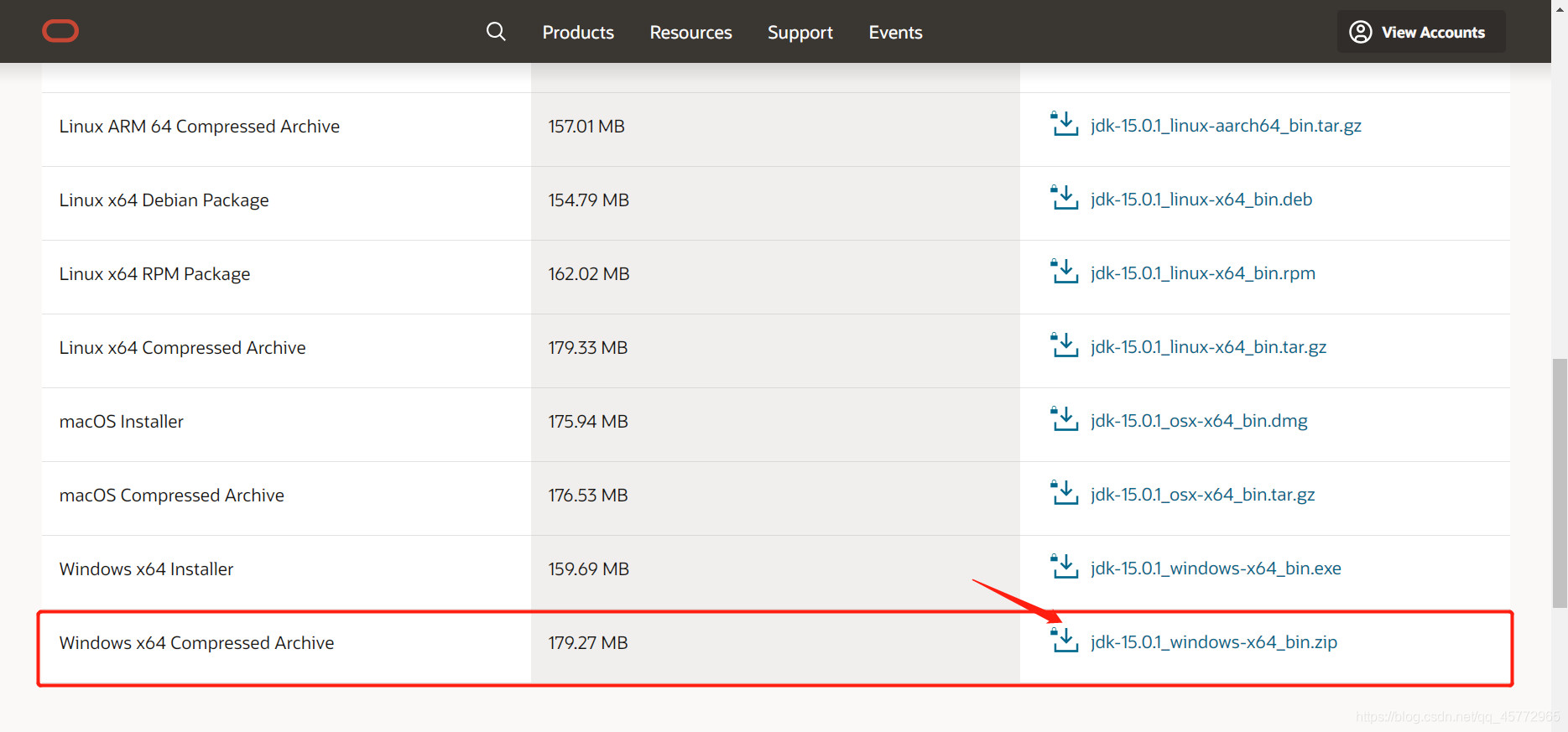Open the Support menu

[x=800, y=32]
